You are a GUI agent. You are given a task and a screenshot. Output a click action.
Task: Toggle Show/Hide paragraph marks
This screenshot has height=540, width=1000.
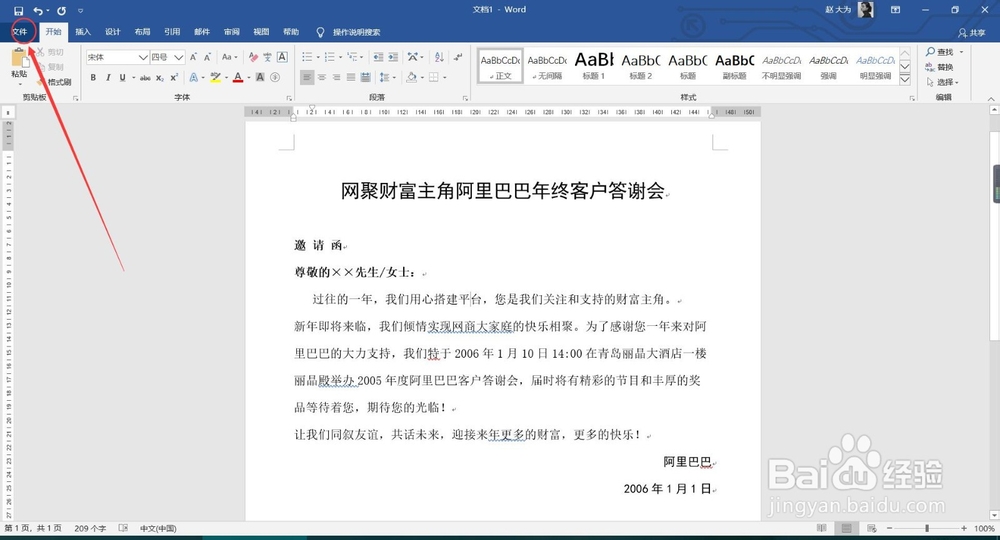click(x=458, y=57)
